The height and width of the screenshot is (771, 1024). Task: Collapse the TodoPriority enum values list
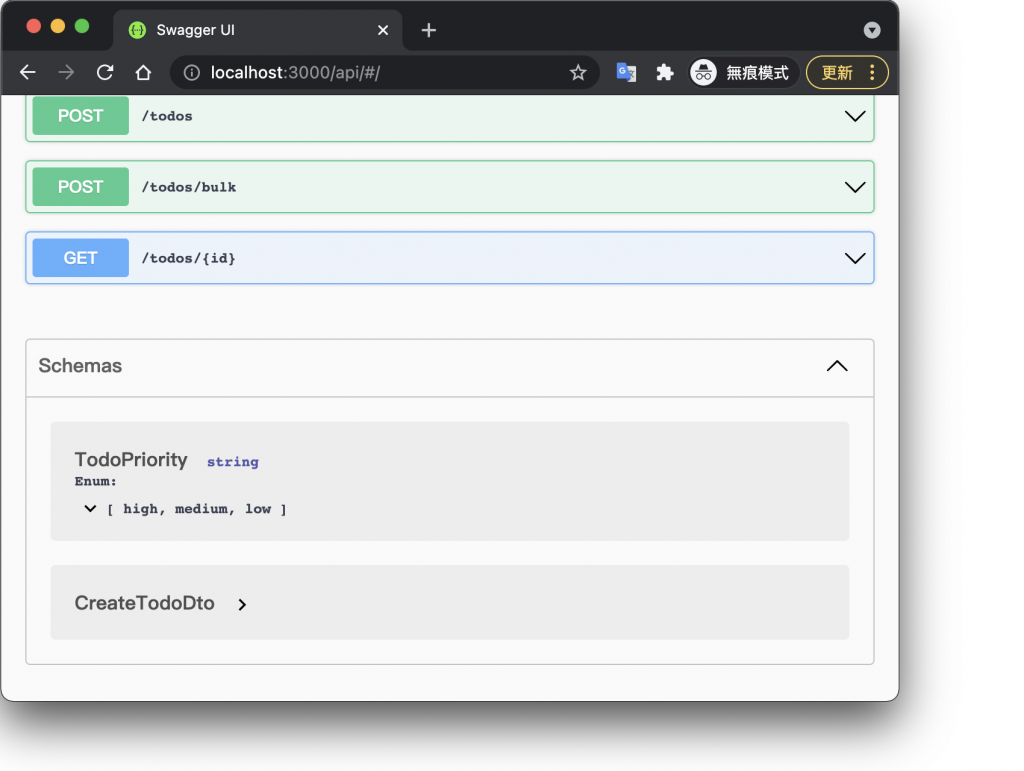click(x=91, y=509)
